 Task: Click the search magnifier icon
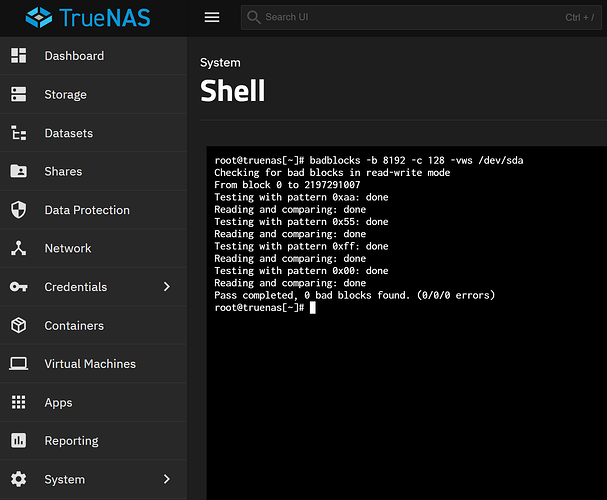click(254, 17)
